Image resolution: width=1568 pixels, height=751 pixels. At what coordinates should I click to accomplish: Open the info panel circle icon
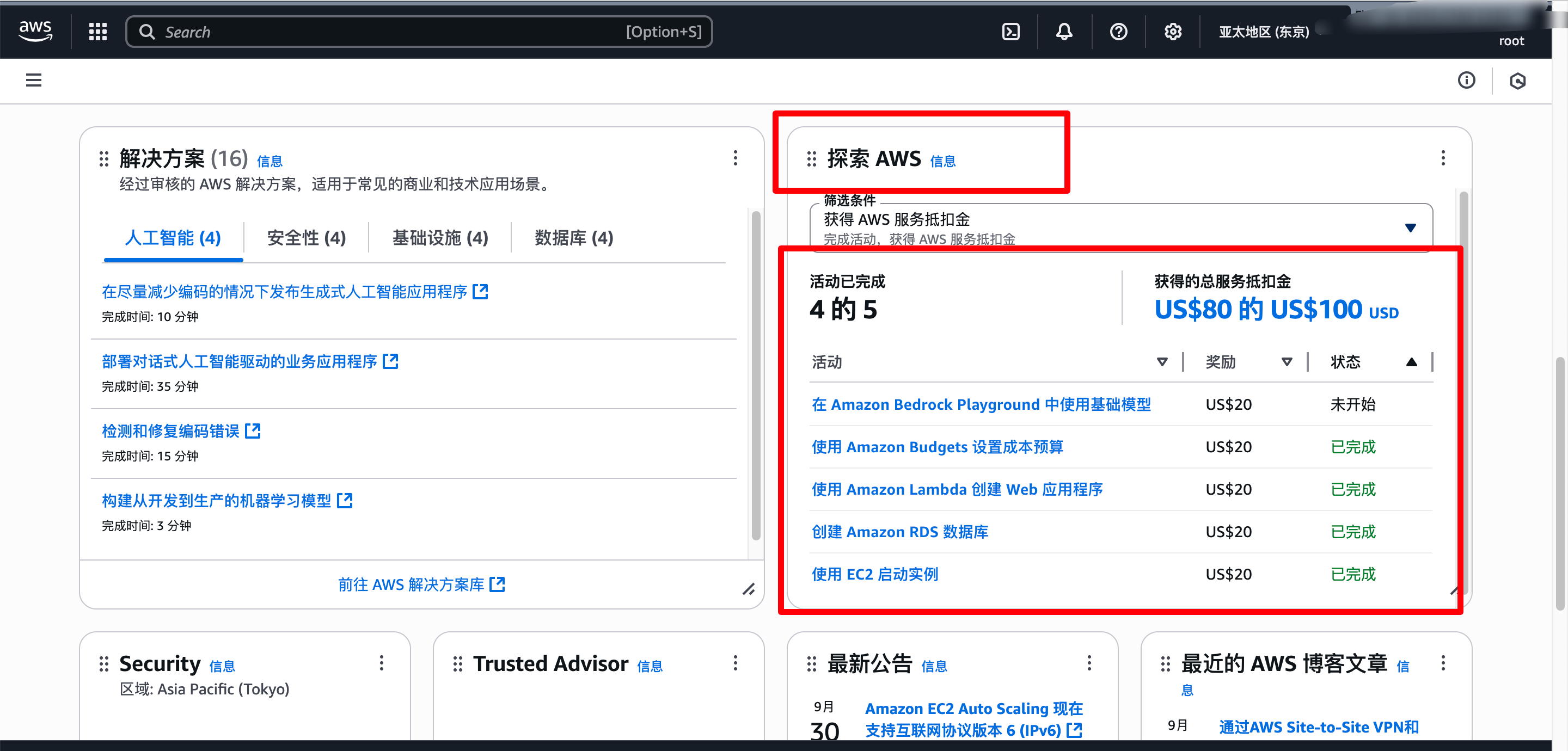click(1466, 79)
